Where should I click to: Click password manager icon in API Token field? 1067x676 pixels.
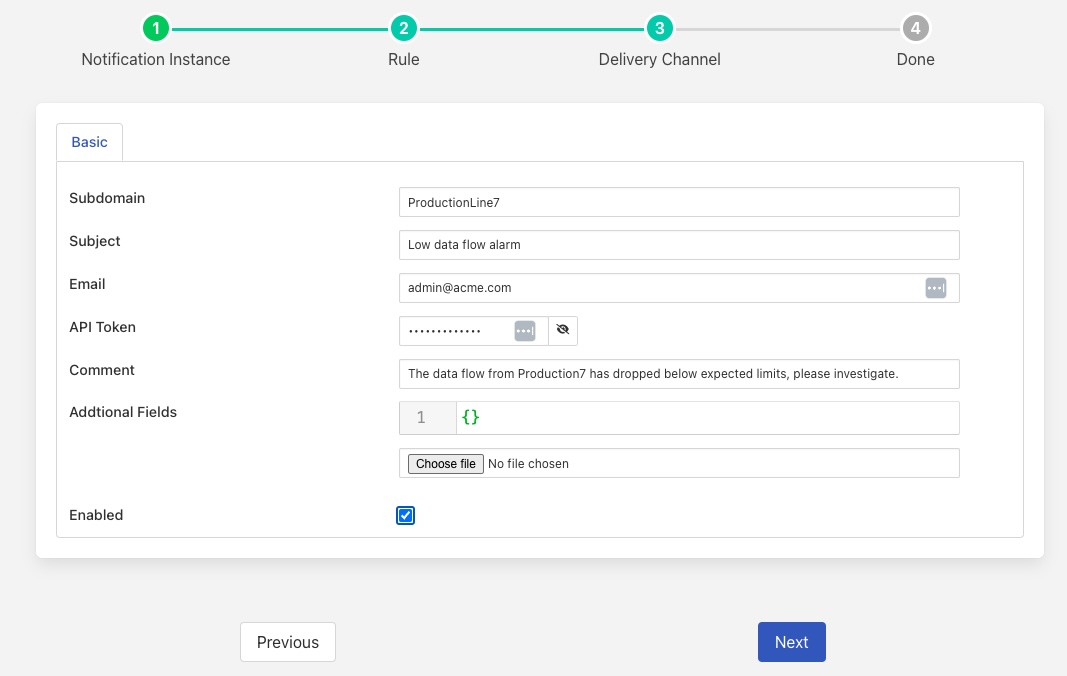pos(525,331)
